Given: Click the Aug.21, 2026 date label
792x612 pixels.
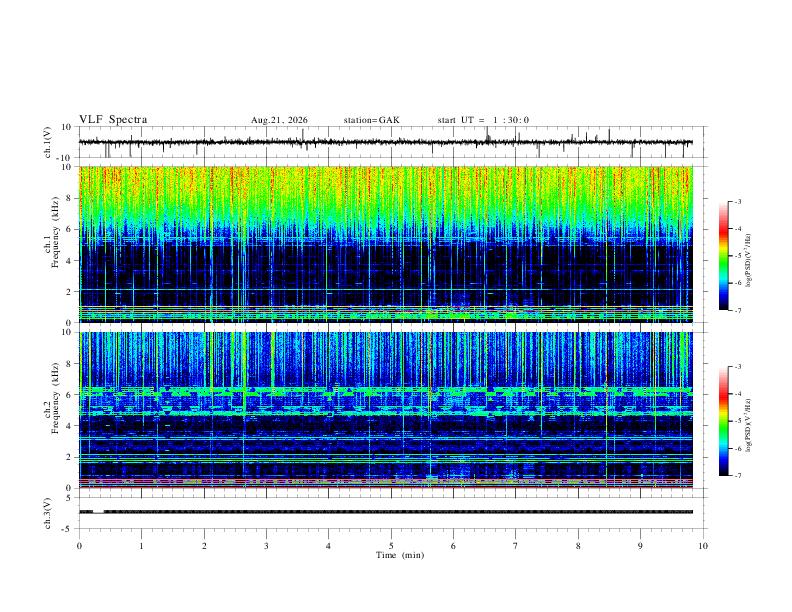Looking at the screenshot, I should coord(279,120).
